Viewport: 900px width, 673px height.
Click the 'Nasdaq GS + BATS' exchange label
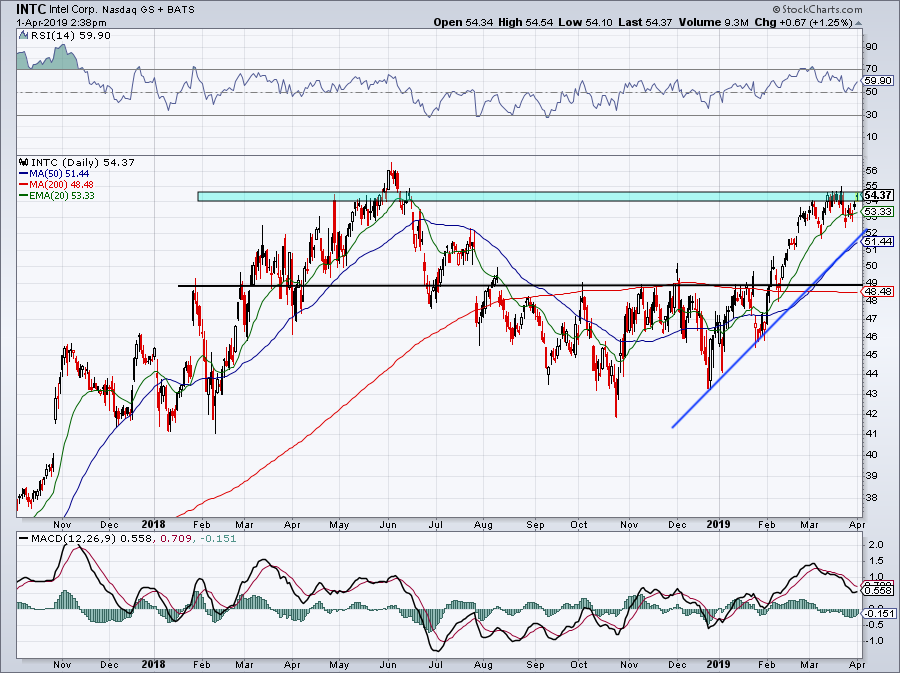[x=148, y=10]
